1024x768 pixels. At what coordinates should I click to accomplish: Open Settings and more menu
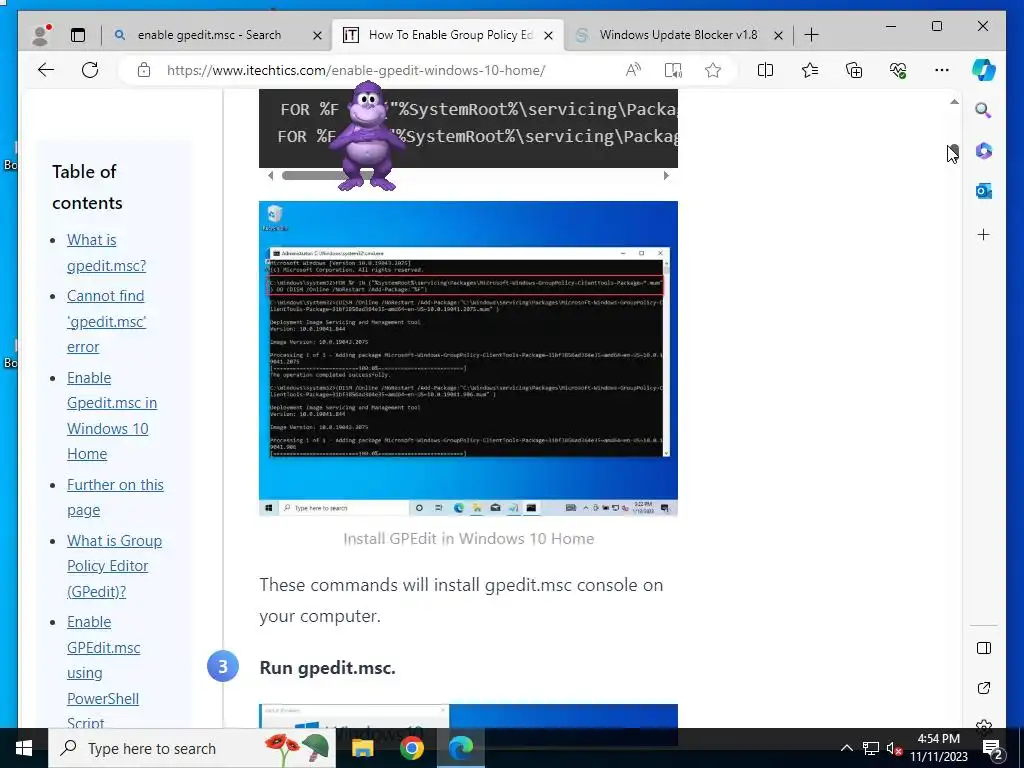tap(942, 70)
